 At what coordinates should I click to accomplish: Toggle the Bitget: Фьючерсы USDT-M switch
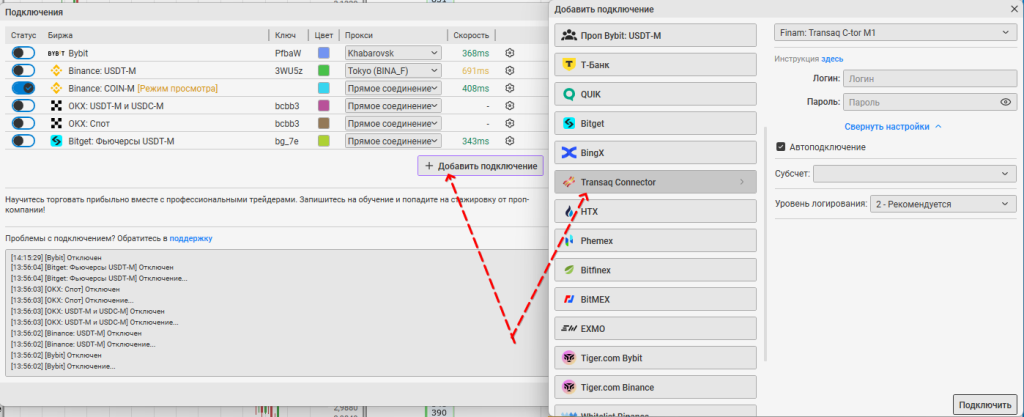(x=24, y=141)
